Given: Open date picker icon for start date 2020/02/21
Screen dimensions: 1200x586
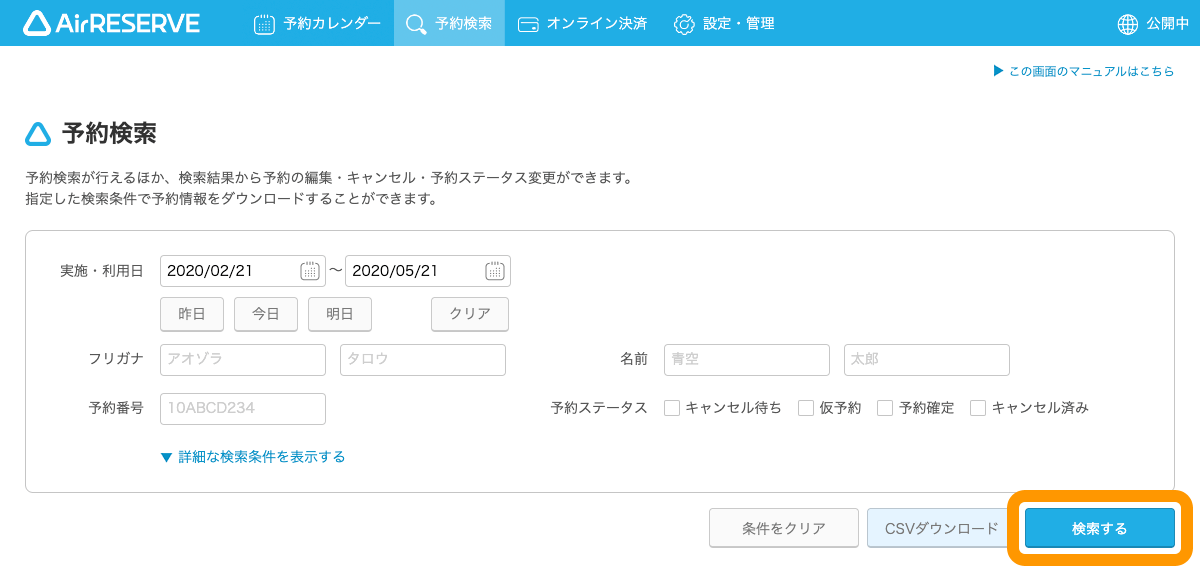Looking at the screenshot, I should pyautogui.click(x=310, y=271).
